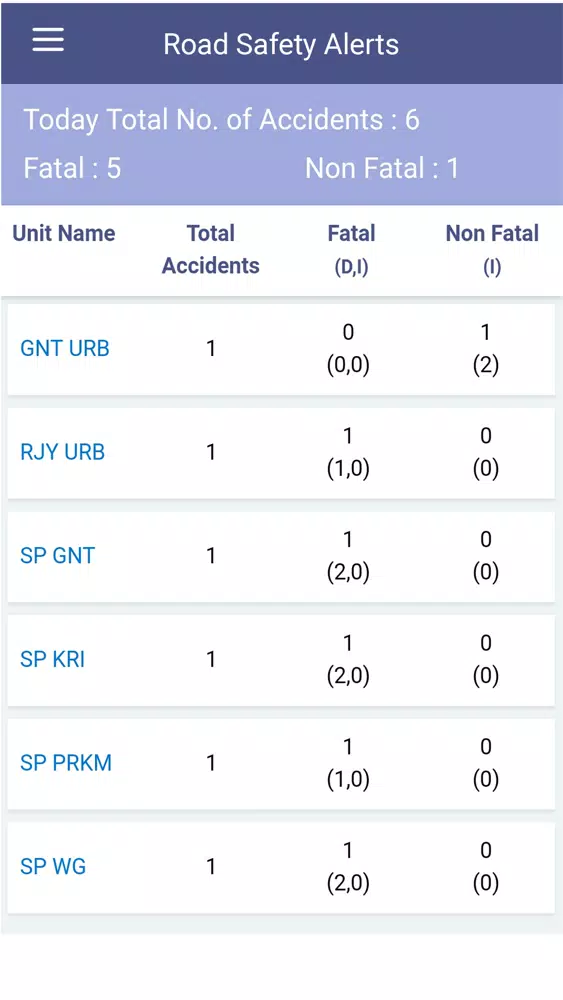Open SP KRI unit details

pos(52,659)
